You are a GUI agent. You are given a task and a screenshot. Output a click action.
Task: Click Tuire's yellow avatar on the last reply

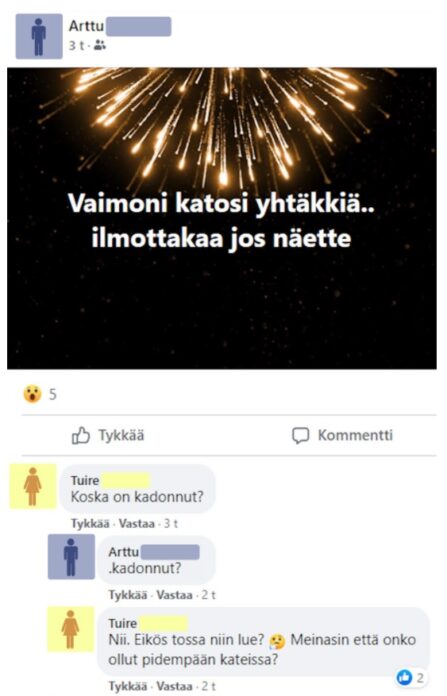(71, 629)
